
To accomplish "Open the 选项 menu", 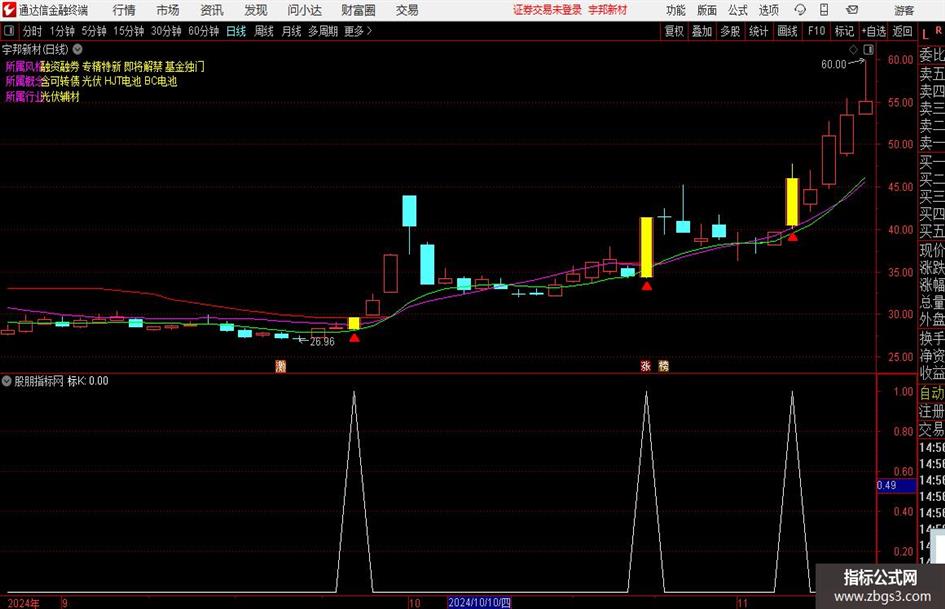I will coord(768,10).
